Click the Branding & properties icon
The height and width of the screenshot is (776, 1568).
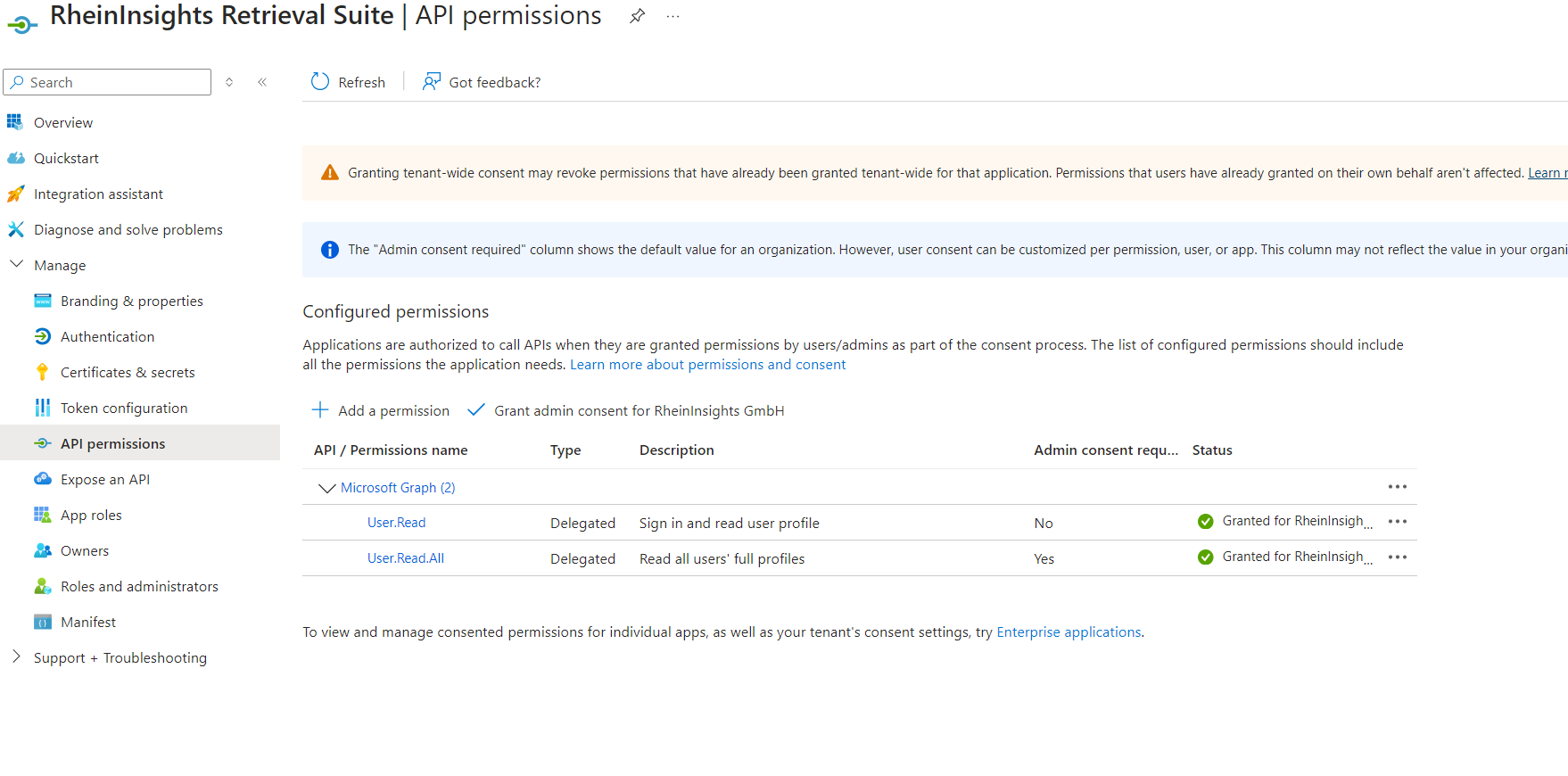tap(42, 301)
